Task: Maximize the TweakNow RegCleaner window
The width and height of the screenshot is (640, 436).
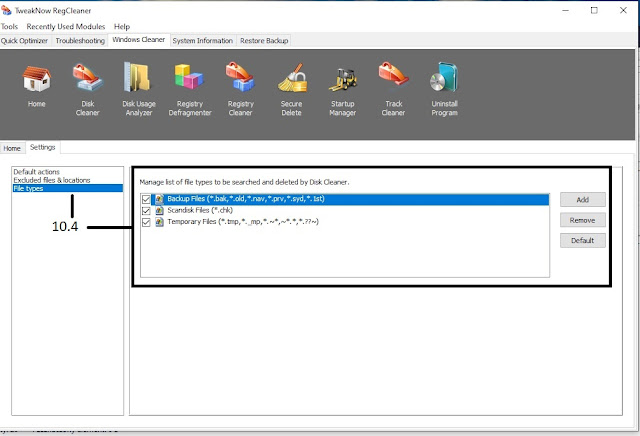Action: tap(594, 11)
